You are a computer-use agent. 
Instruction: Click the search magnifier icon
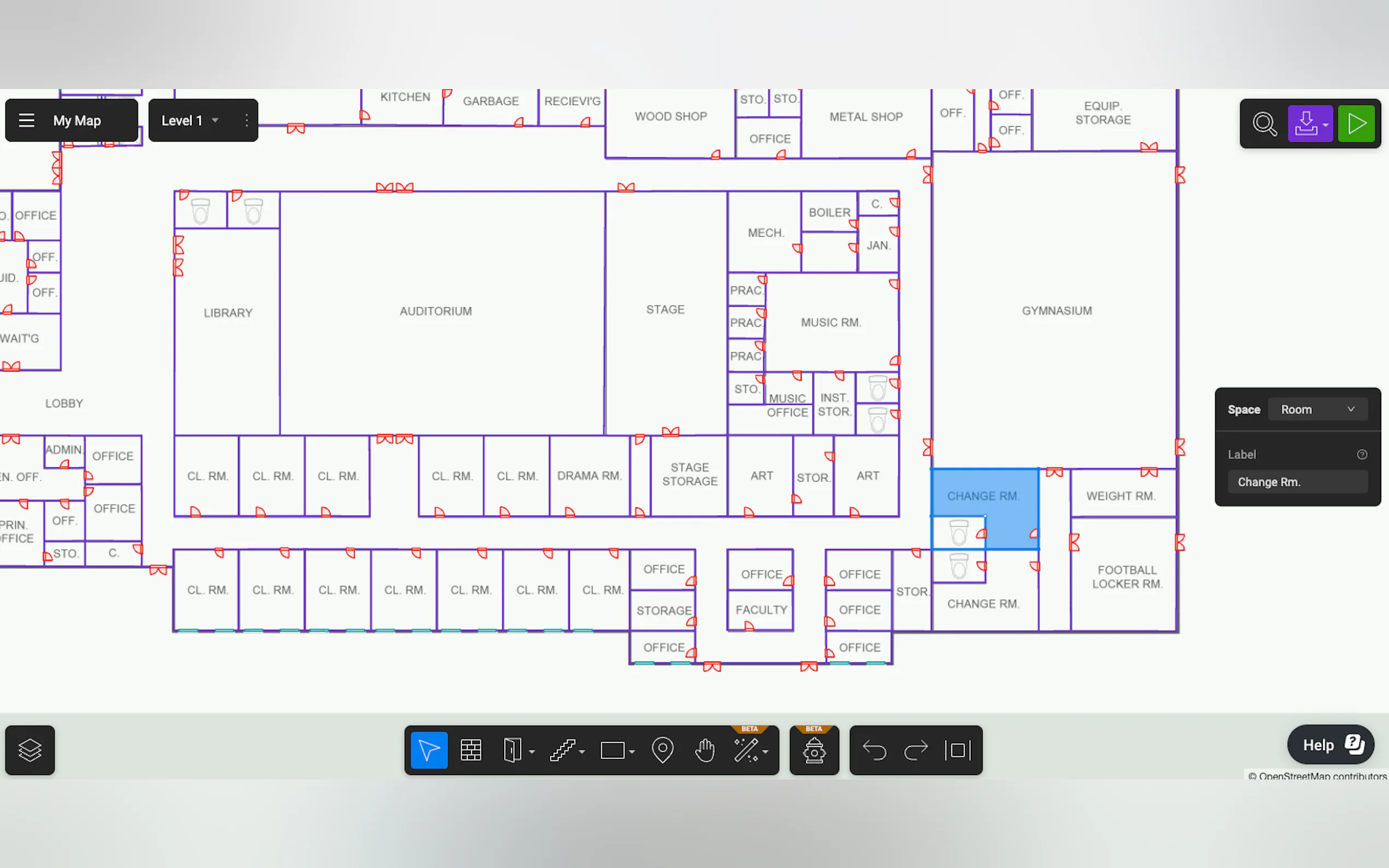[x=1264, y=124]
